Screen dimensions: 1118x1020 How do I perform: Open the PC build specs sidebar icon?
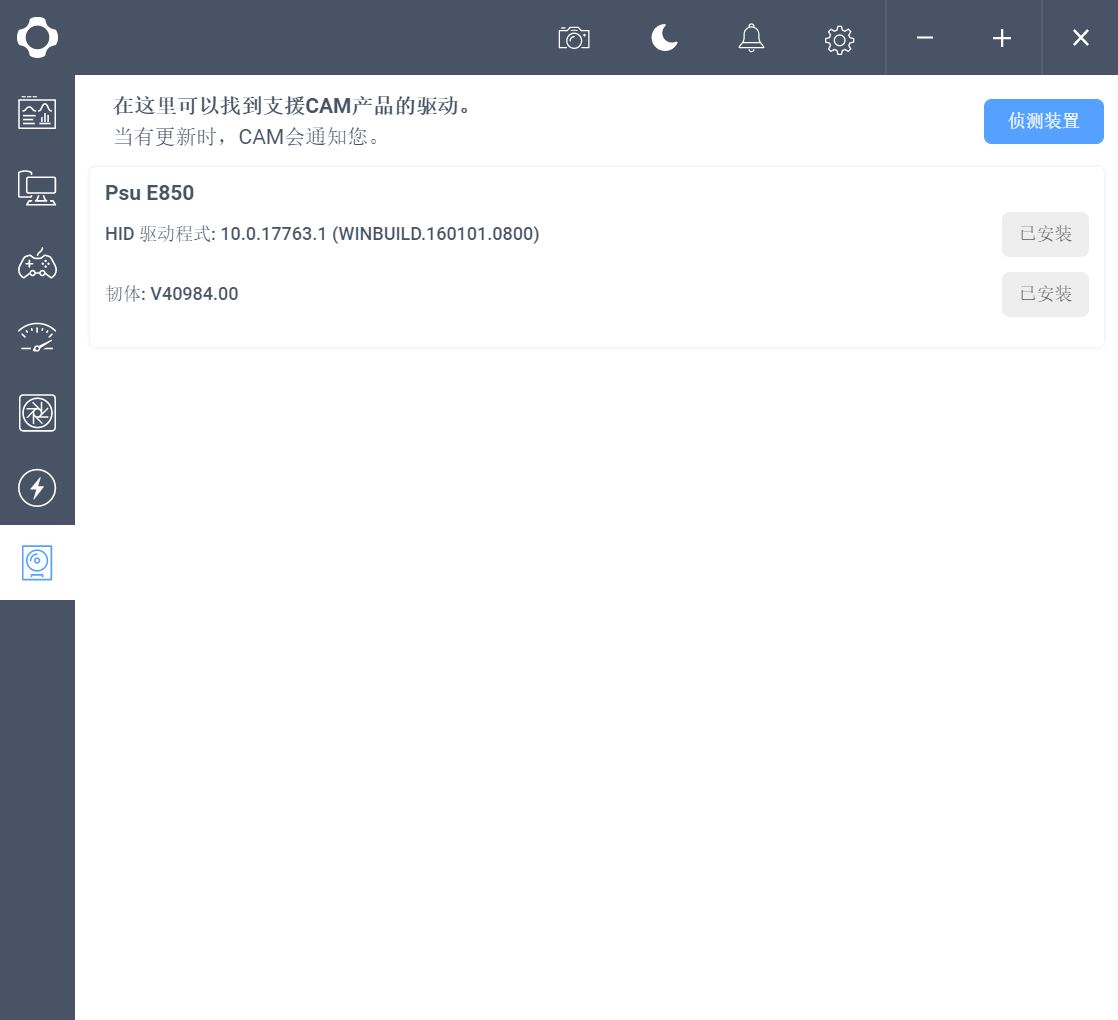pyautogui.click(x=37, y=187)
